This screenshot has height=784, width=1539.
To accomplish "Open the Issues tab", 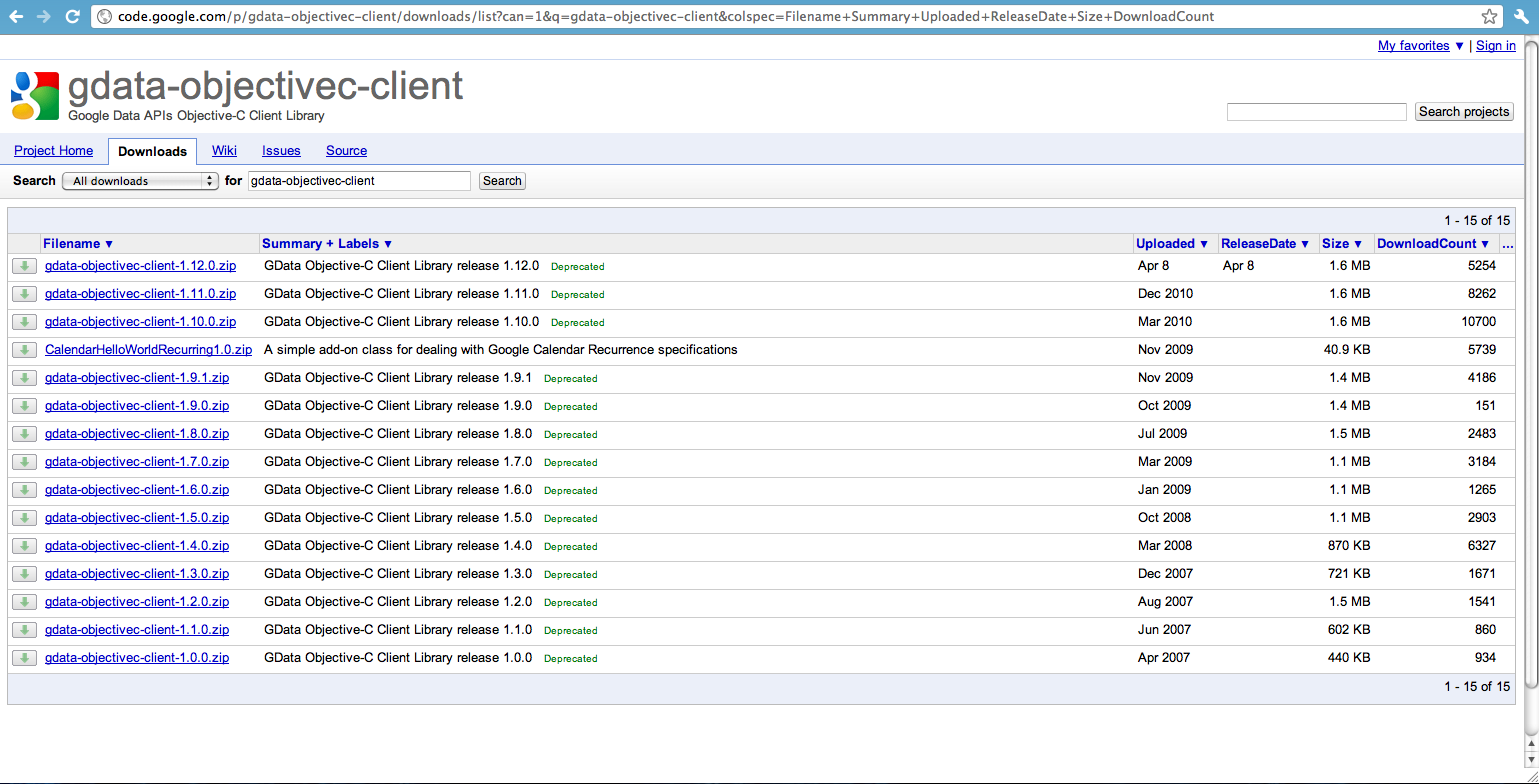I will (x=281, y=151).
